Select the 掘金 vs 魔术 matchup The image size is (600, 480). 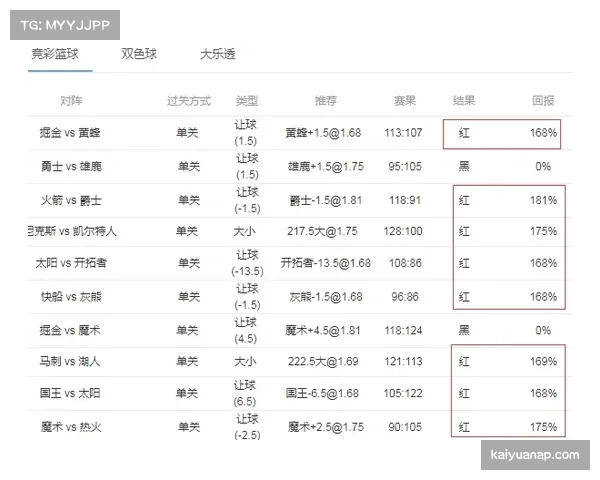(x=70, y=330)
